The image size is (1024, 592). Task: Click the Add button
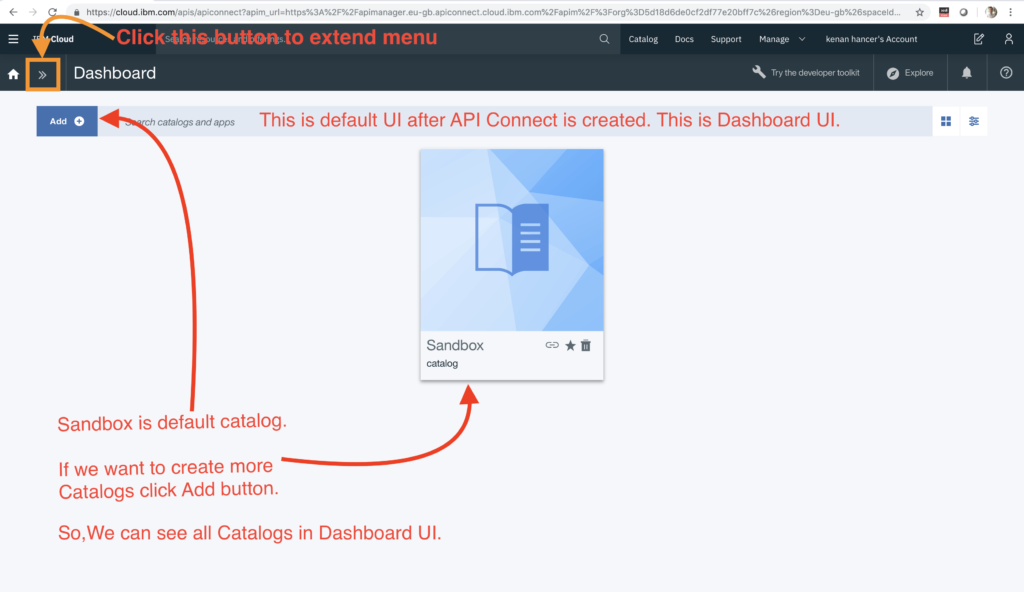(67, 121)
